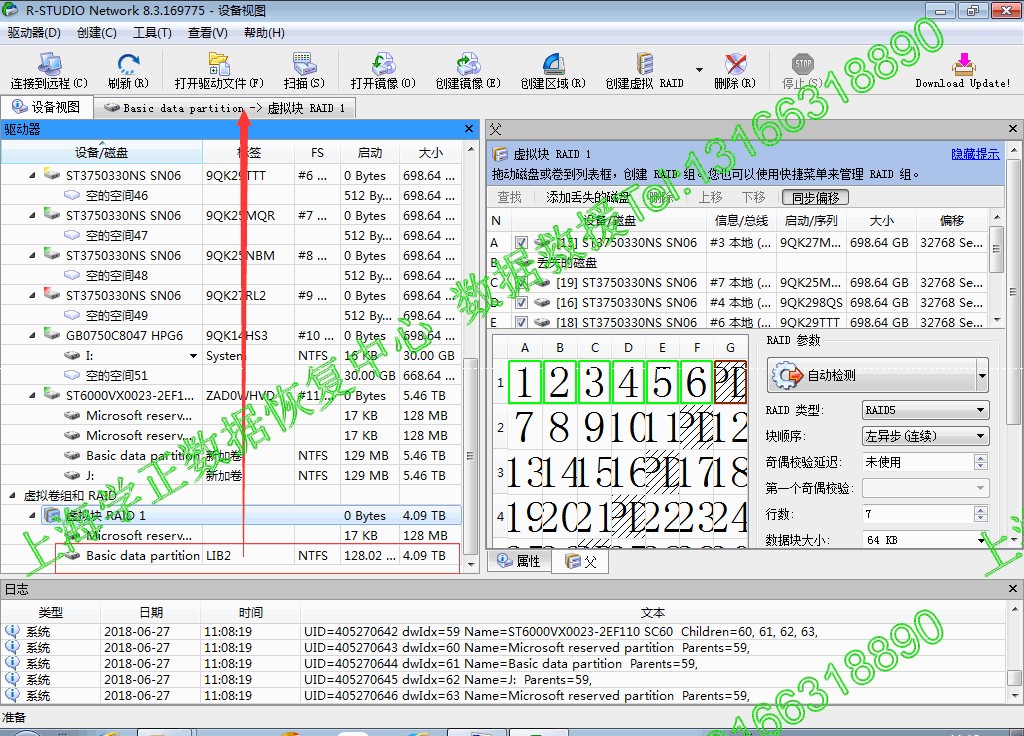Click the 大小 column header in drive list
Screen dimensions: 1024x736
coord(430,153)
